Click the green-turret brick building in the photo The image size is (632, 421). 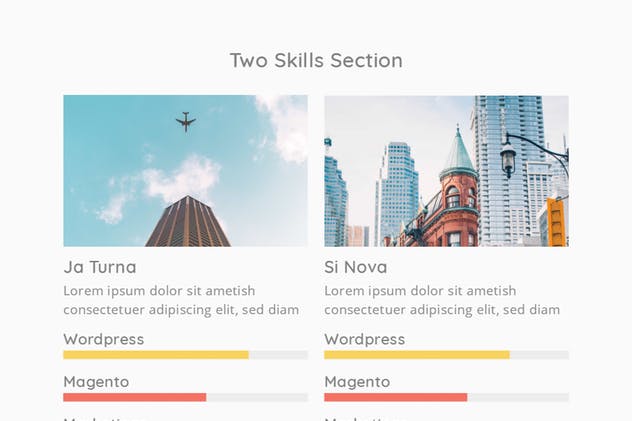point(456,195)
